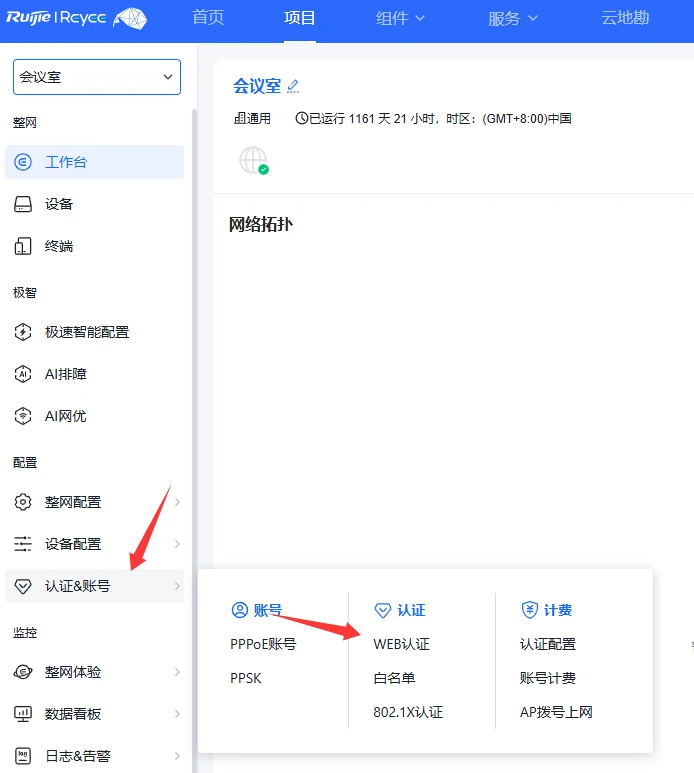Expand 日志&告警 submenu

pos(94,756)
